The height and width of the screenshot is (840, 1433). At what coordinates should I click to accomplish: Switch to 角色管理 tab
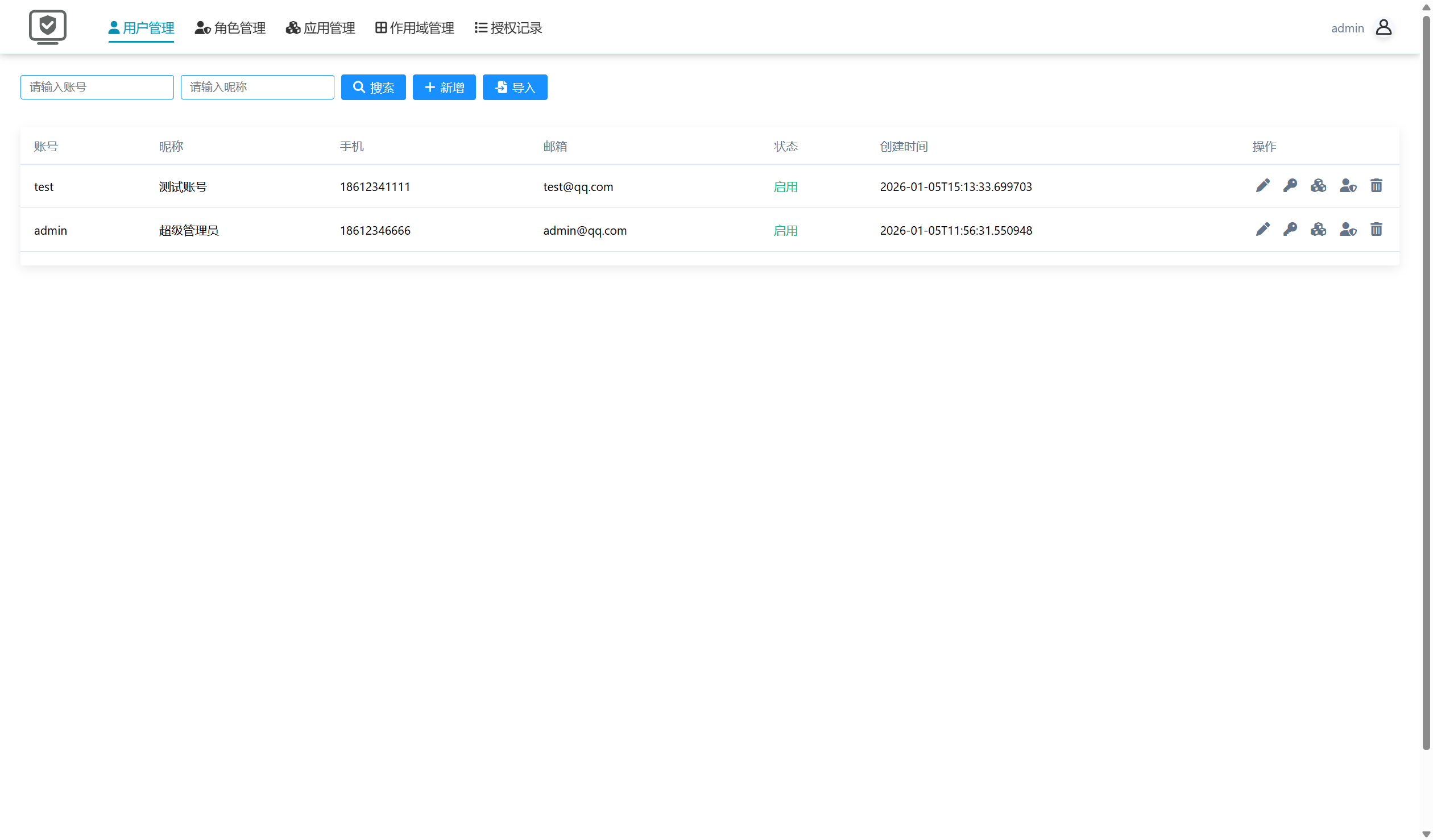click(230, 28)
